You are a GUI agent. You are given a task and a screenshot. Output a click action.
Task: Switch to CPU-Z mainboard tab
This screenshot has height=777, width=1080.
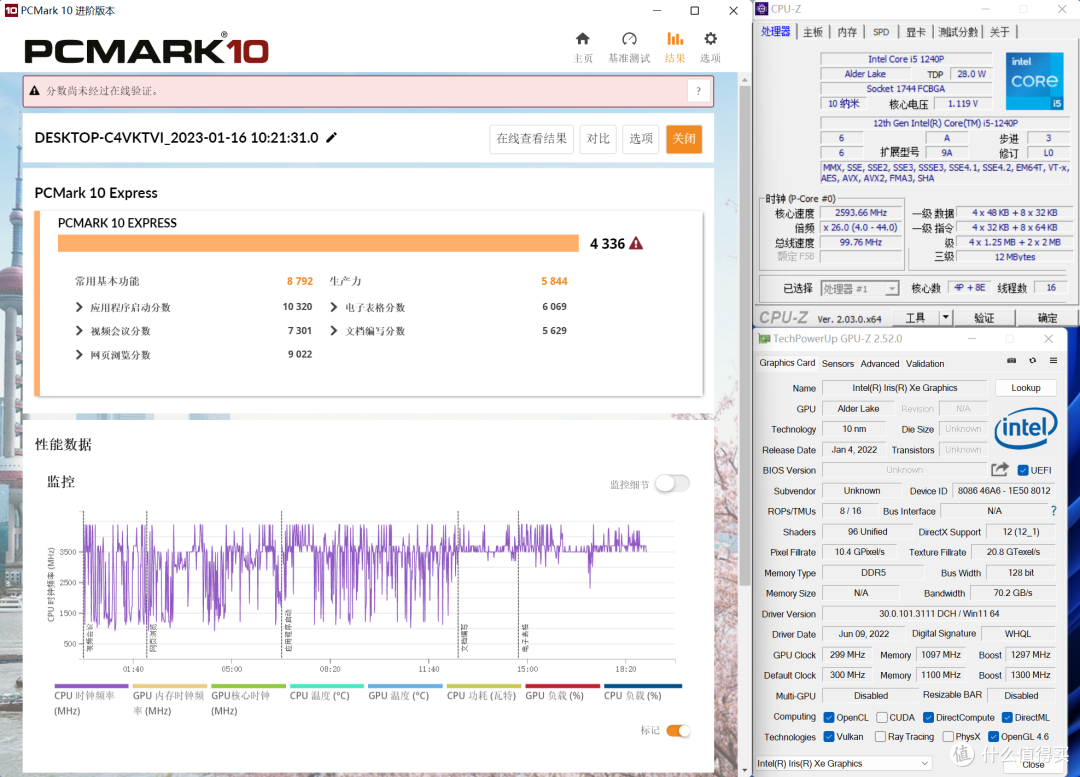pos(813,32)
